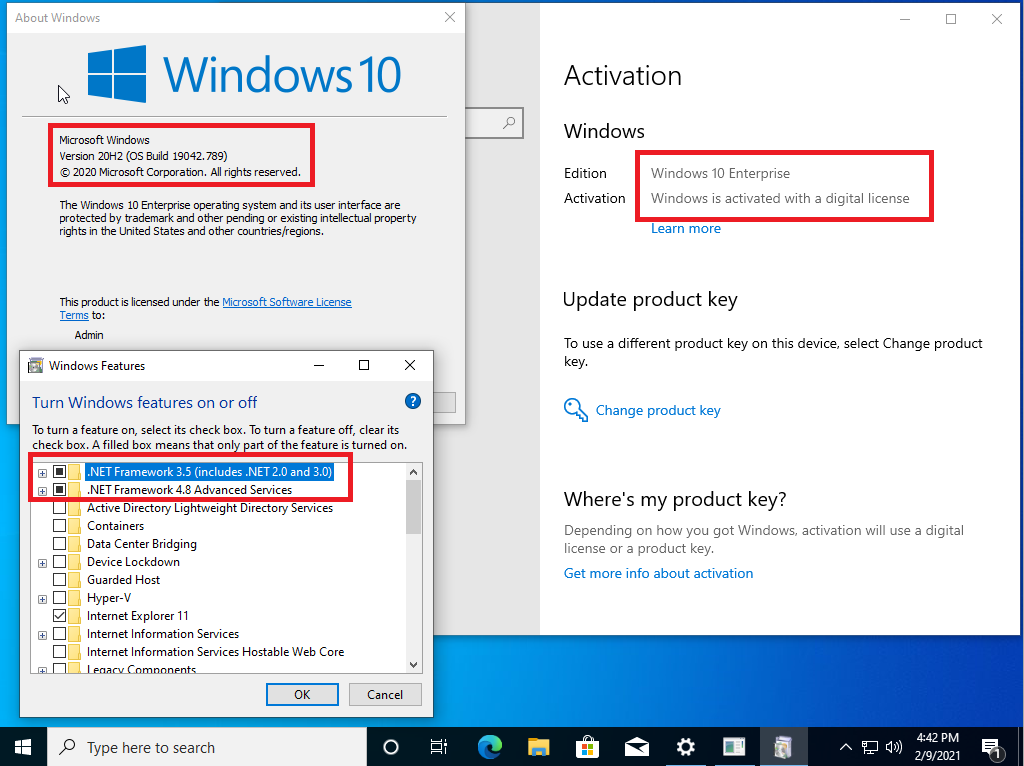Toggle .NET Framework 4.8 Advanced Services checkbox
Image resolution: width=1024 pixels, height=766 pixels.
tap(59, 490)
